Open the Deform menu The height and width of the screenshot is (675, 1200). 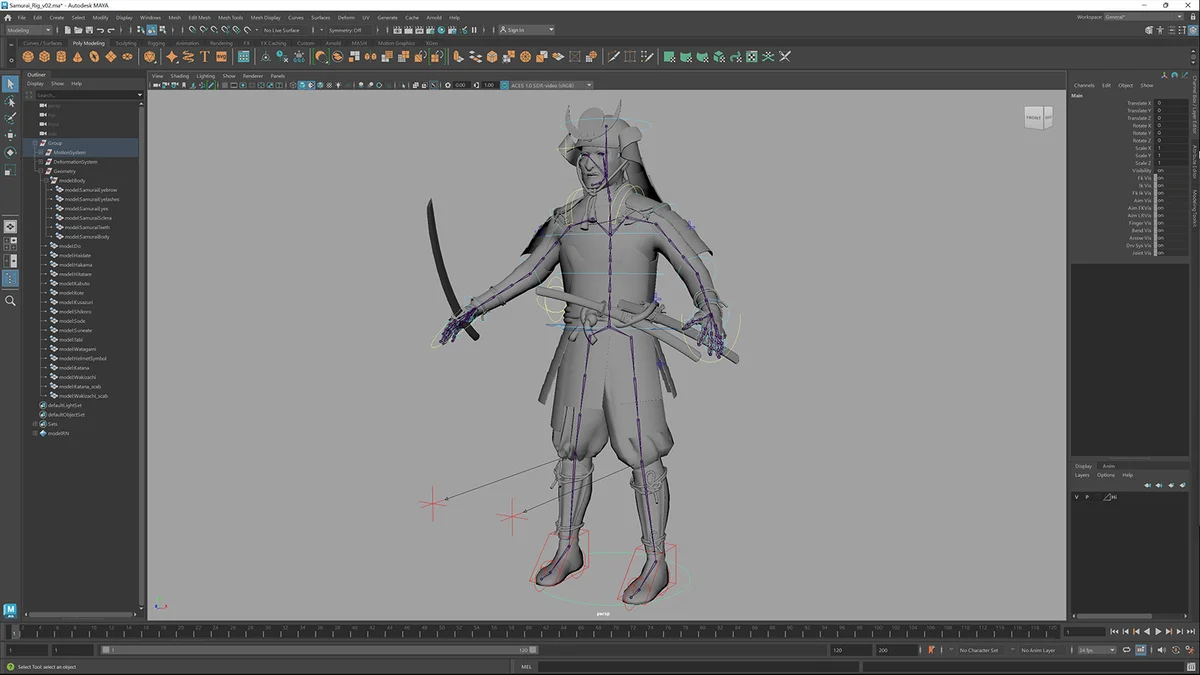346,17
